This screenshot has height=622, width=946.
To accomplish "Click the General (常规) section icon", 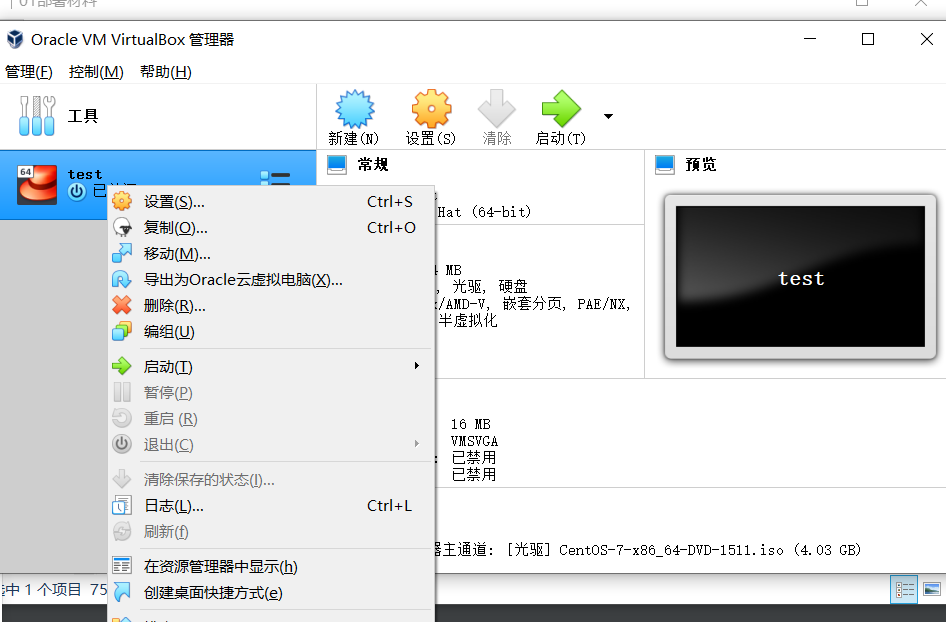I will (337, 165).
